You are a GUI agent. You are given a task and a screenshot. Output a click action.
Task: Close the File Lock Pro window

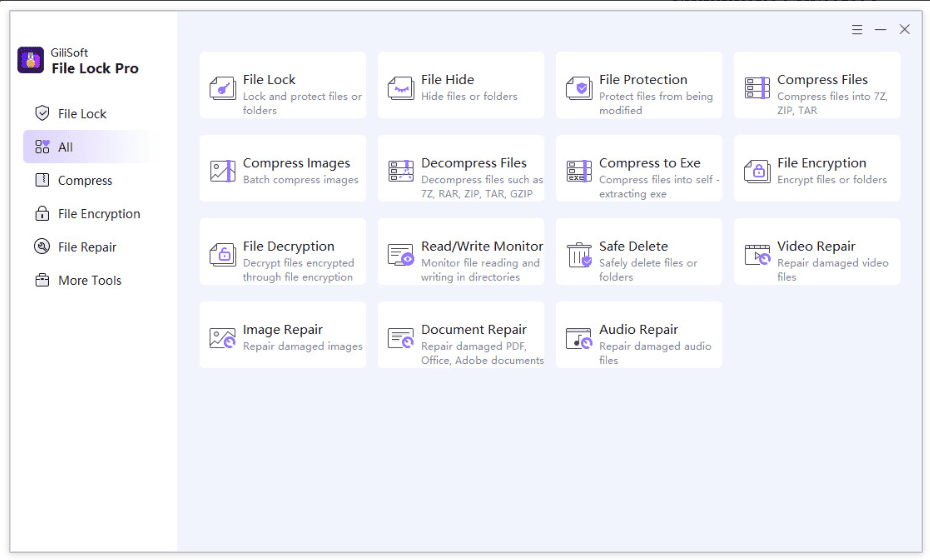click(x=904, y=30)
